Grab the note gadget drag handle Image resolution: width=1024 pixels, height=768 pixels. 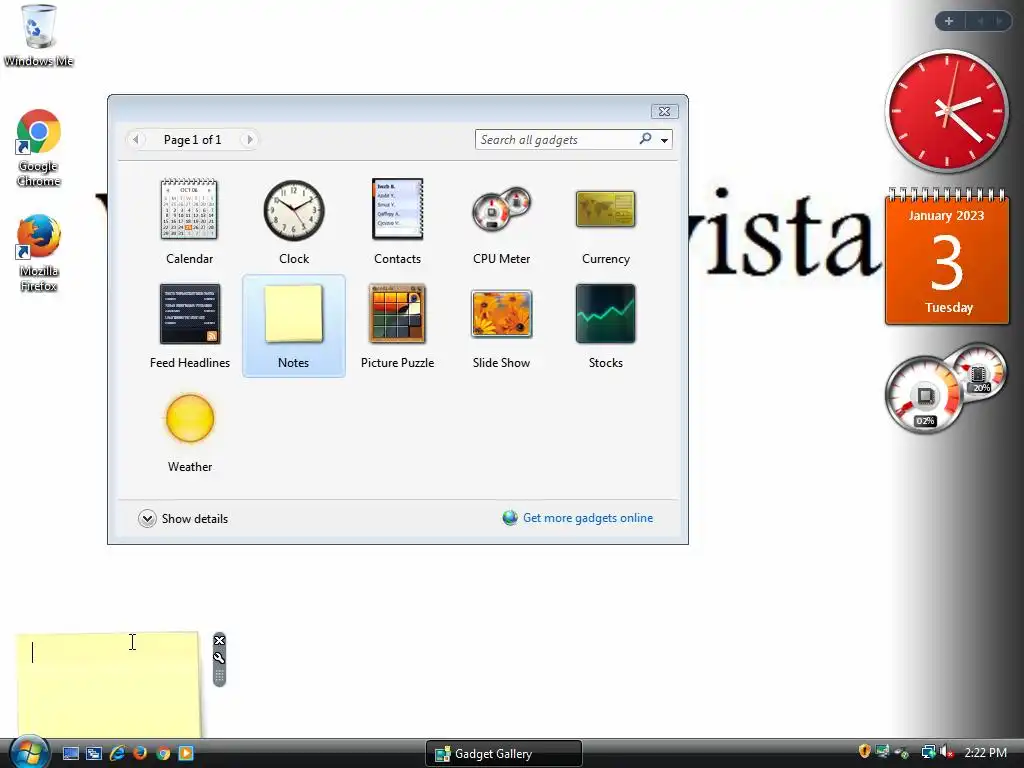tap(219, 676)
